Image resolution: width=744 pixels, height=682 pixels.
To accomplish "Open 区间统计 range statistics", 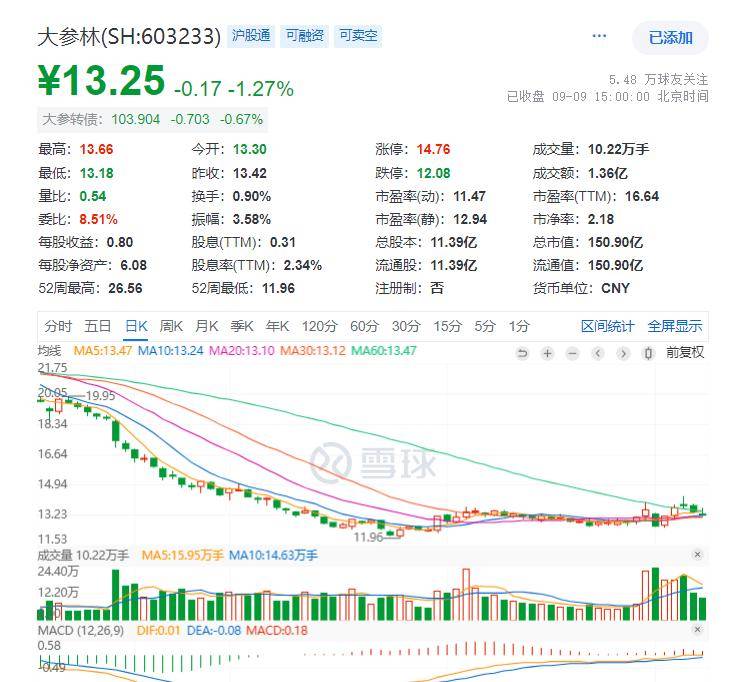I will pos(607,327).
